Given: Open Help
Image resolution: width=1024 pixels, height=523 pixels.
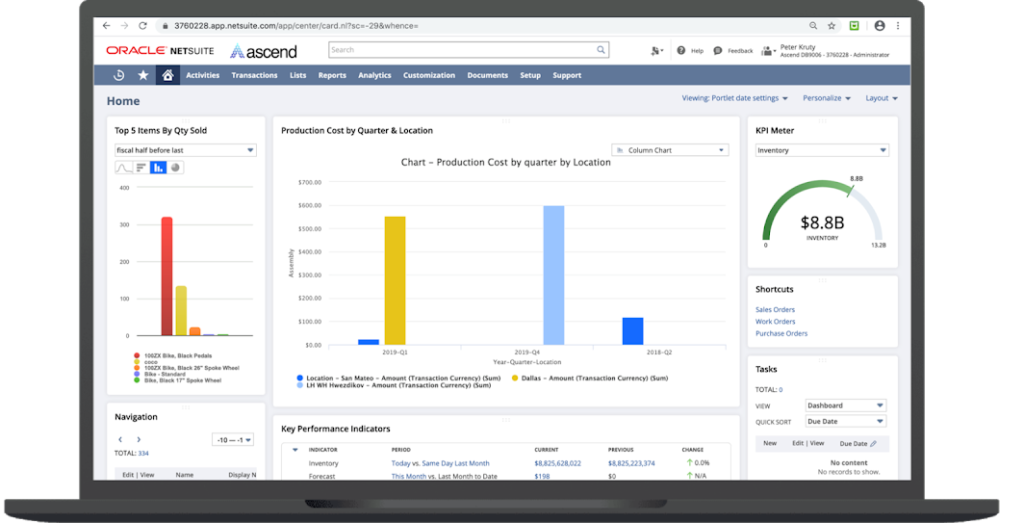Looking at the screenshot, I should coord(690,50).
